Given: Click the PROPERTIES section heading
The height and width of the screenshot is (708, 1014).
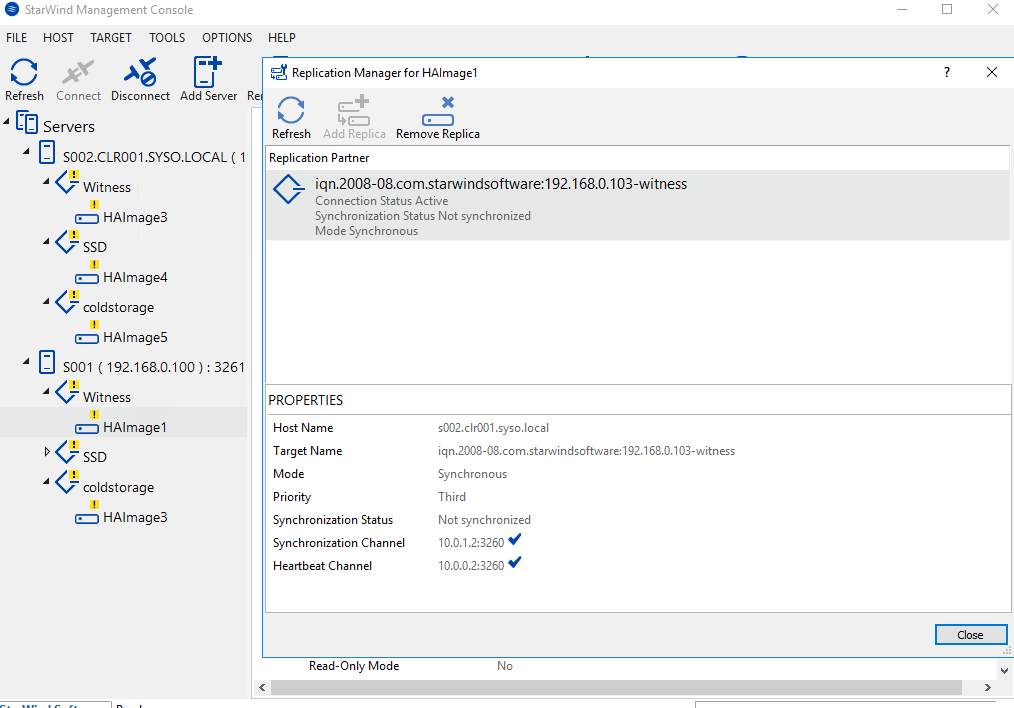Looking at the screenshot, I should tap(306, 400).
